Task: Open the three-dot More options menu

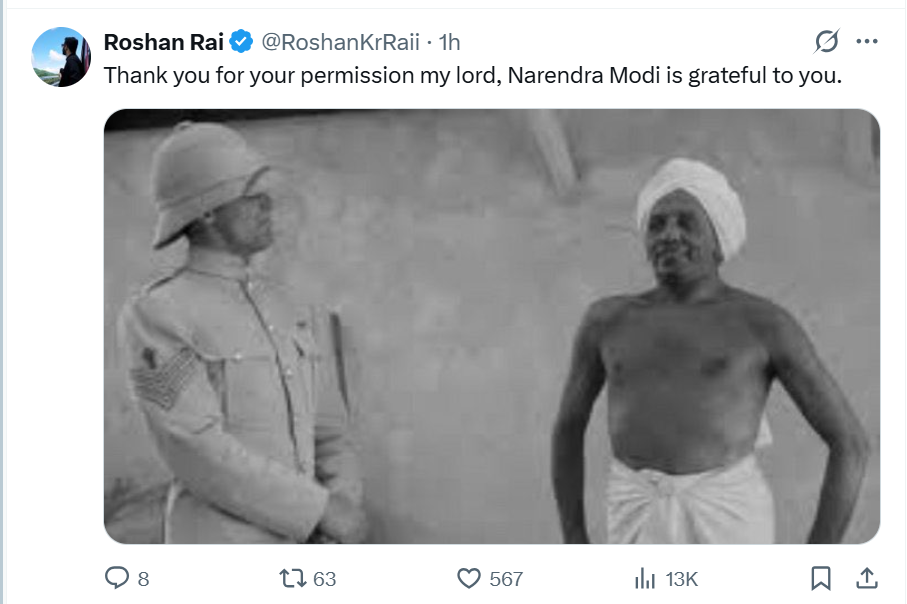Action: pos(867,42)
